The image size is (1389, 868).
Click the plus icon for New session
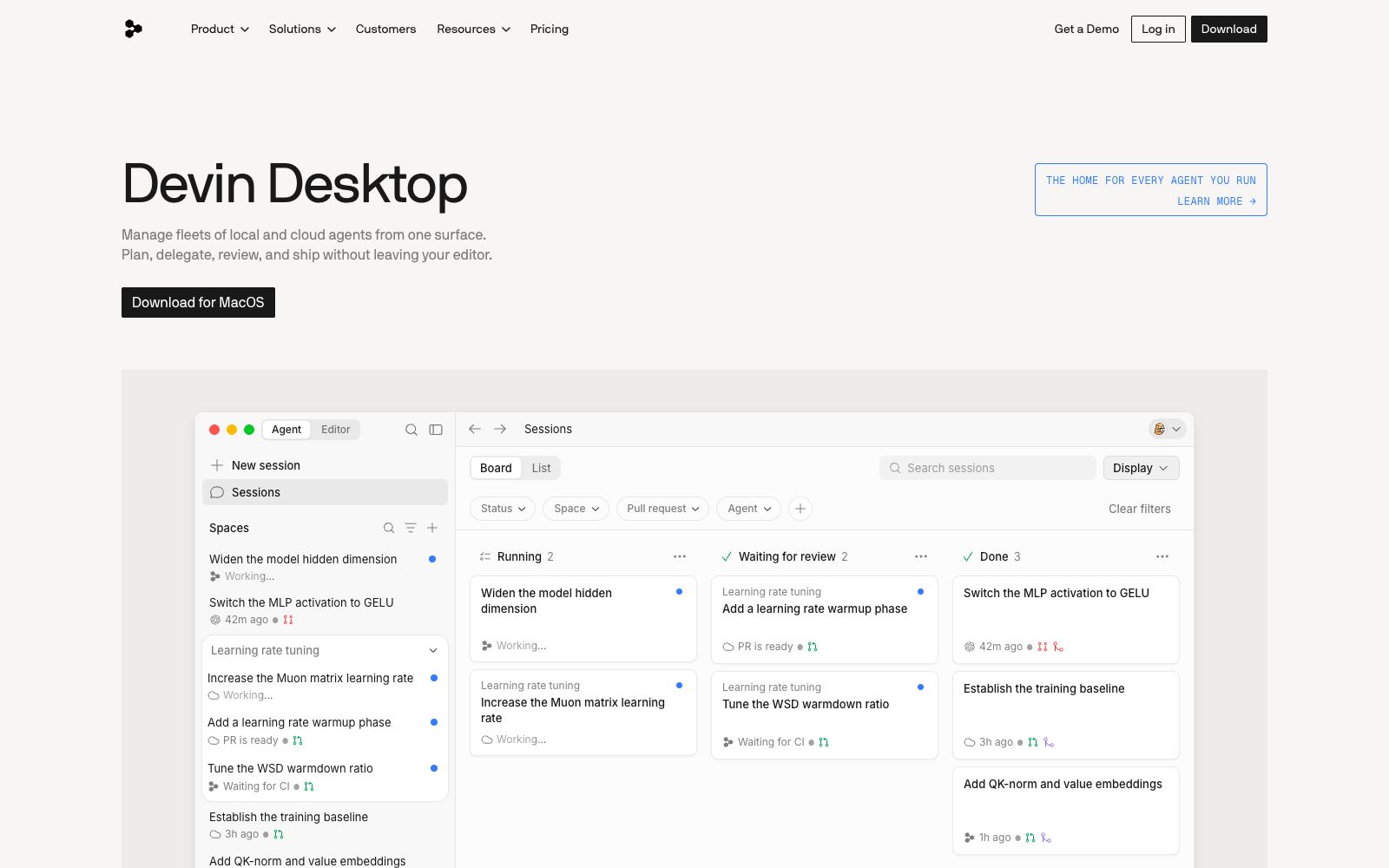pyautogui.click(x=217, y=465)
